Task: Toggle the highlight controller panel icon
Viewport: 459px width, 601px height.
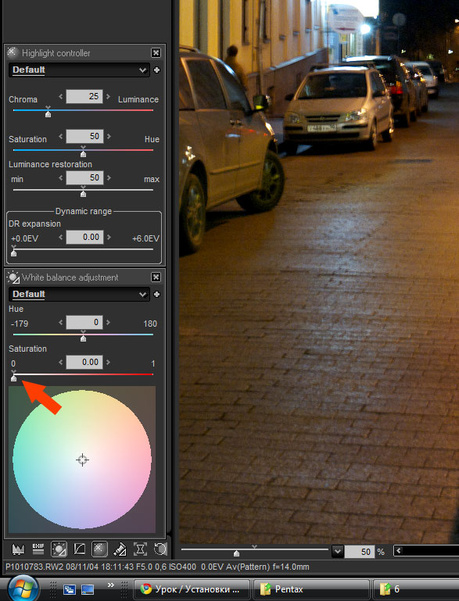Action: pos(99,550)
